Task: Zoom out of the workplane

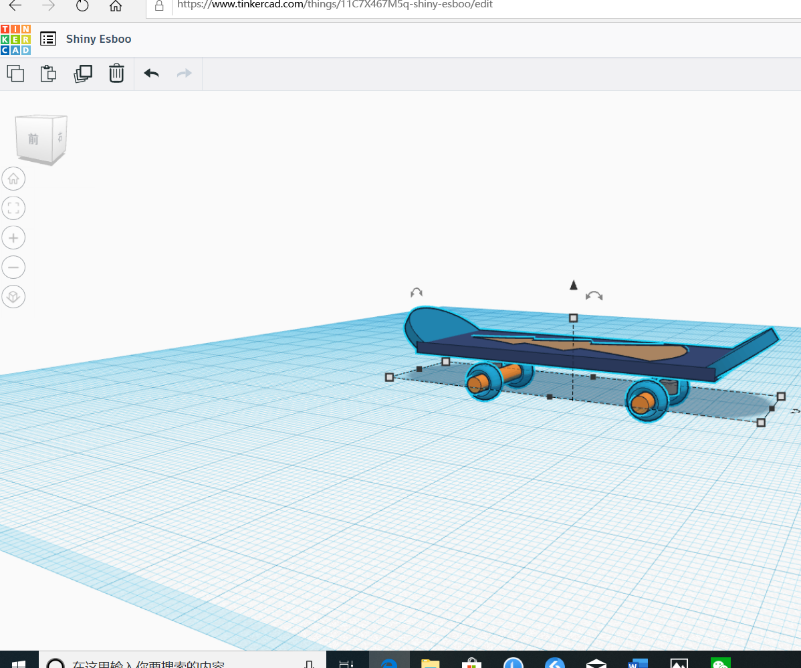Action: point(13,267)
